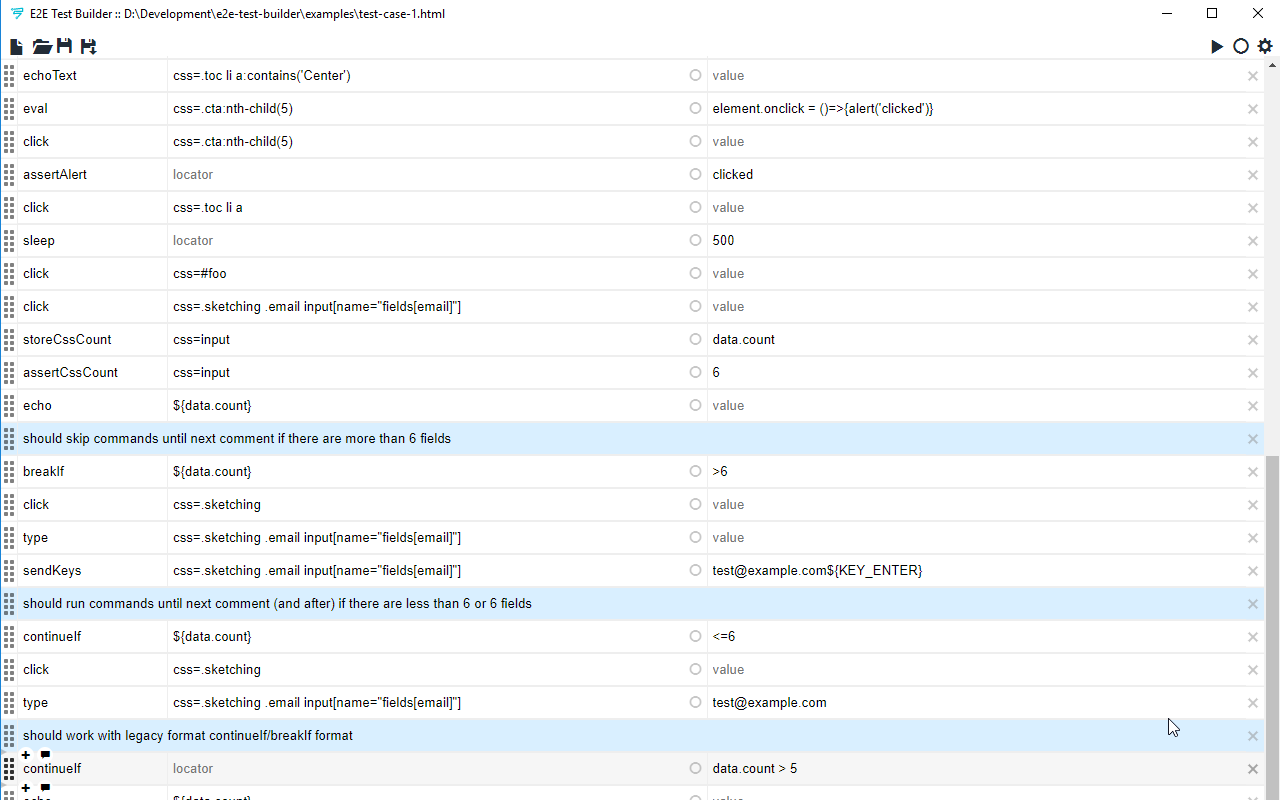Image resolution: width=1280 pixels, height=800 pixels.
Task: Delete the storeCssCount row
Action: coord(1253,340)
